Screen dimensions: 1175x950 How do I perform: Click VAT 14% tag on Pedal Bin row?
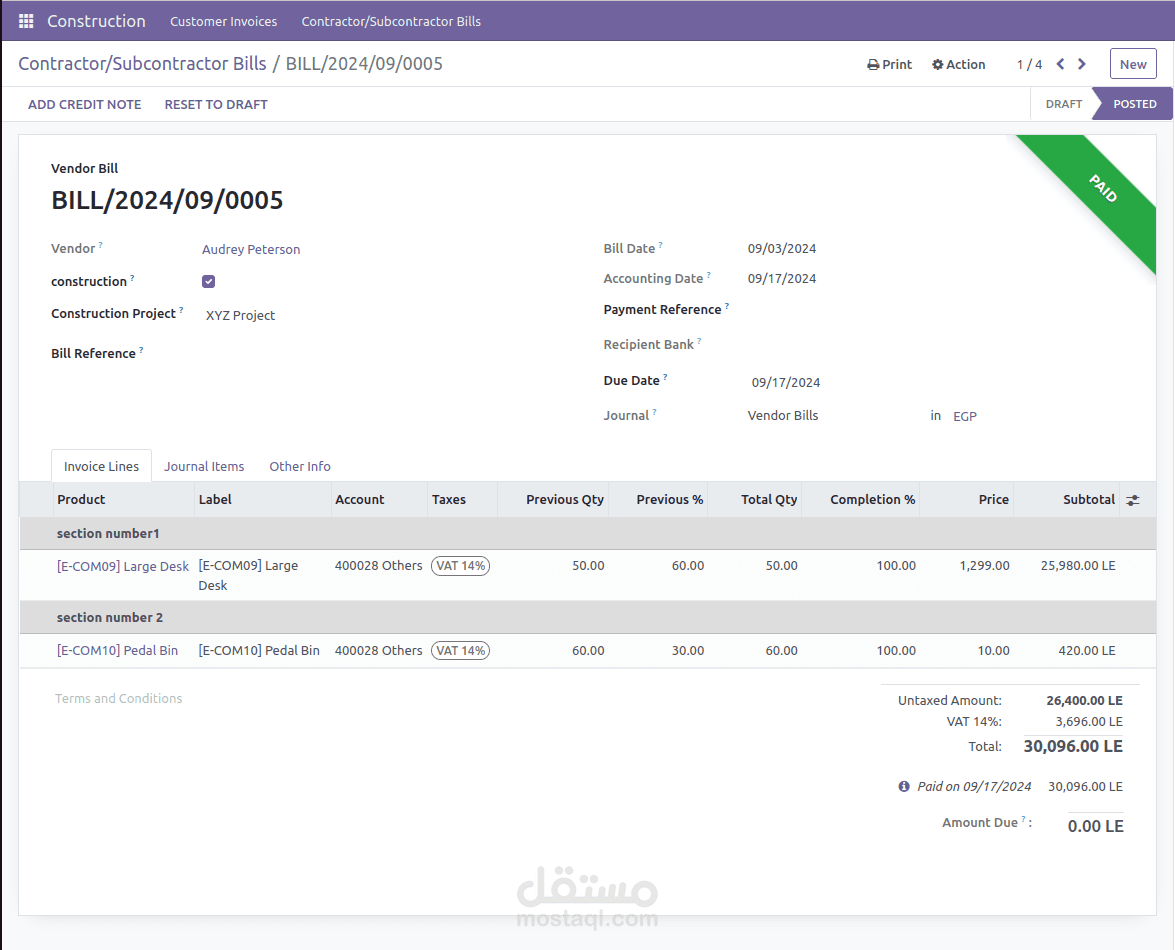click(x=460, y=650)
